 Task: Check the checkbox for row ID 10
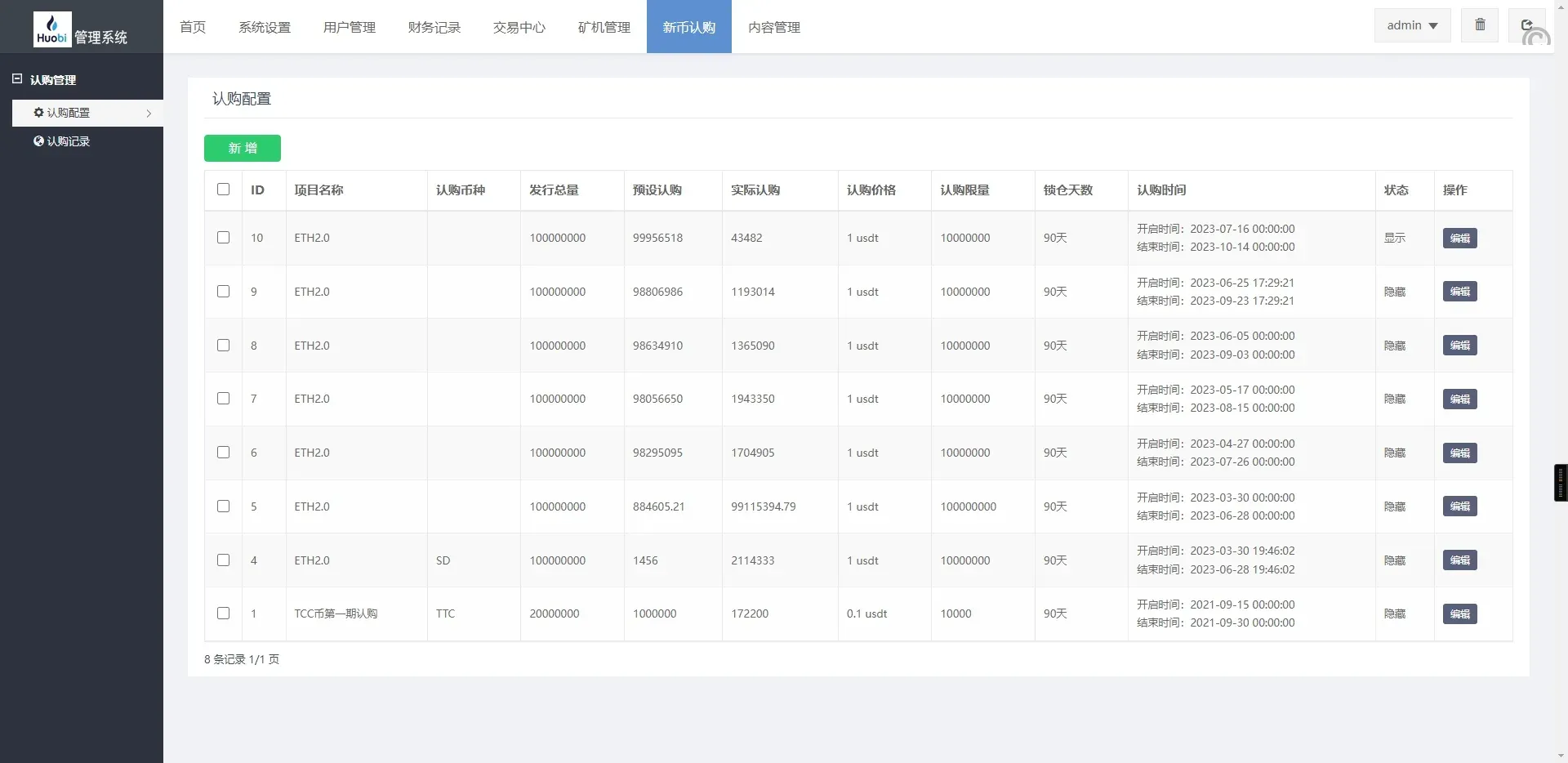coord(223,238)
